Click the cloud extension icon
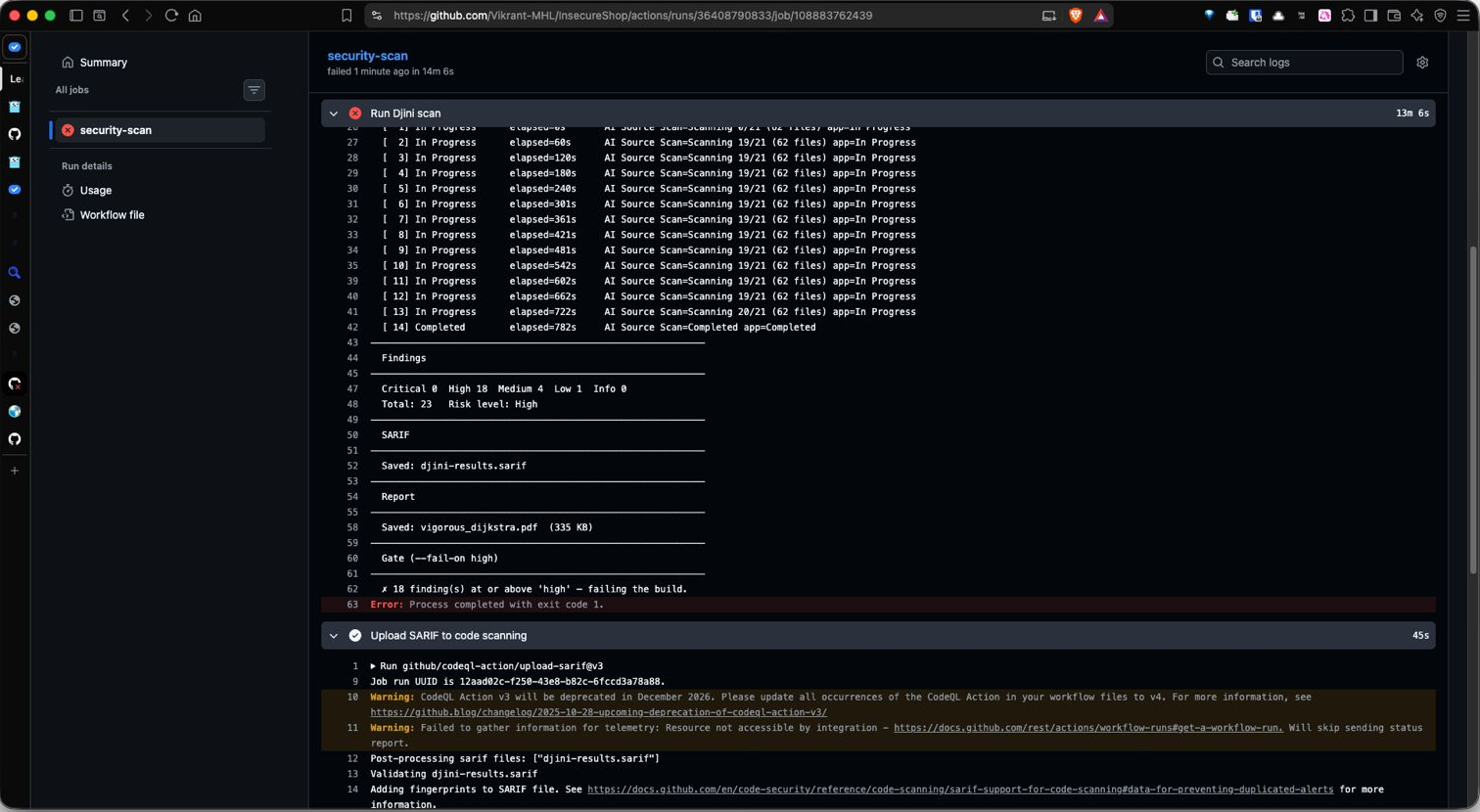This screenshot has width=1480, height=812. tap(1278, 16)
